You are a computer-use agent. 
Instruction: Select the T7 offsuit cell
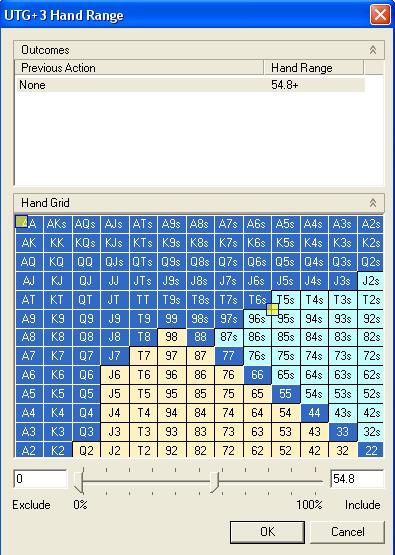coord(143,356)
